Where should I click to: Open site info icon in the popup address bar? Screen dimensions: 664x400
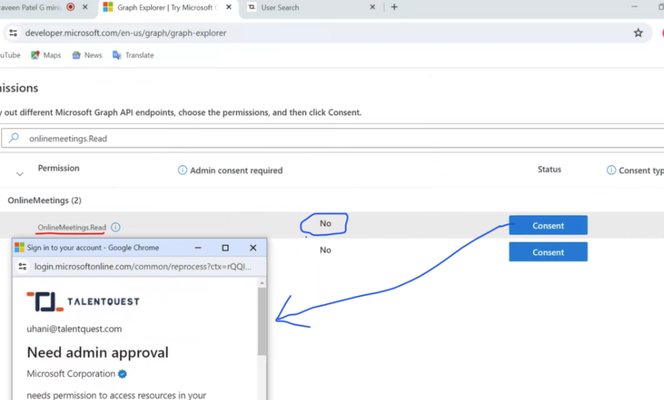click(22, 266)
